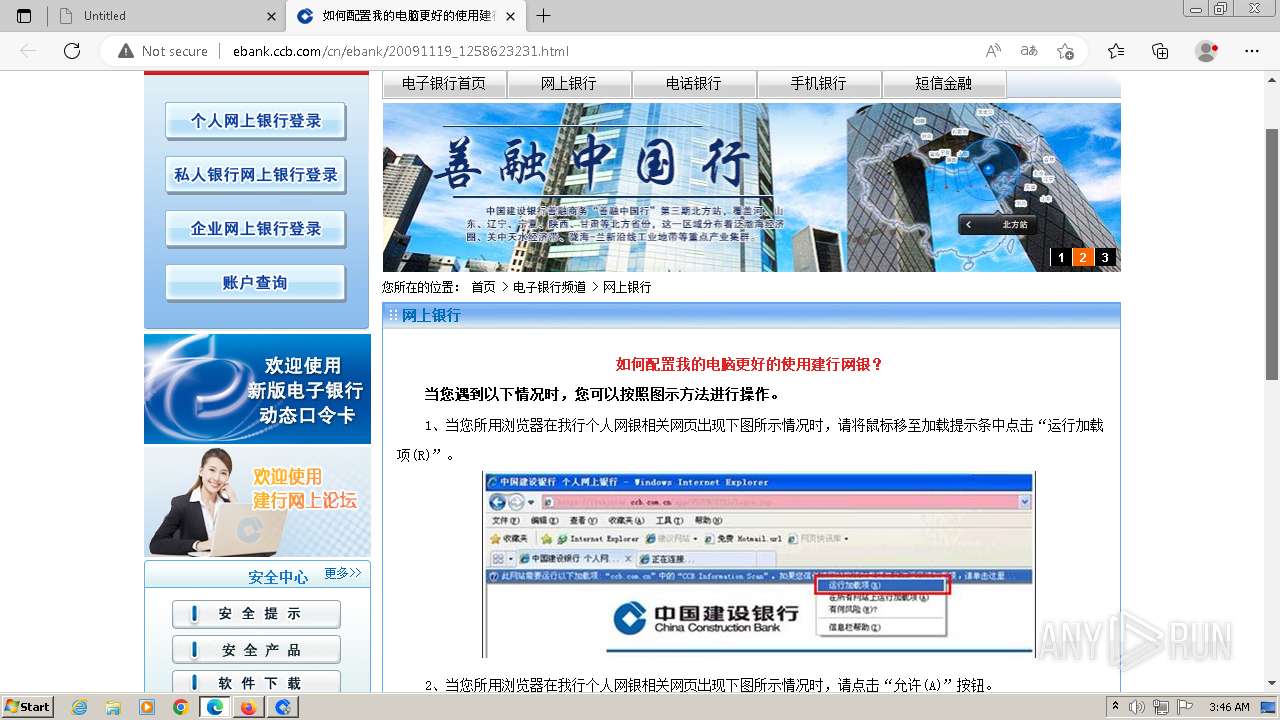The image size is (1280, 720).
Task: Click 个人网上银行登录 button
Action: point(256,121)
